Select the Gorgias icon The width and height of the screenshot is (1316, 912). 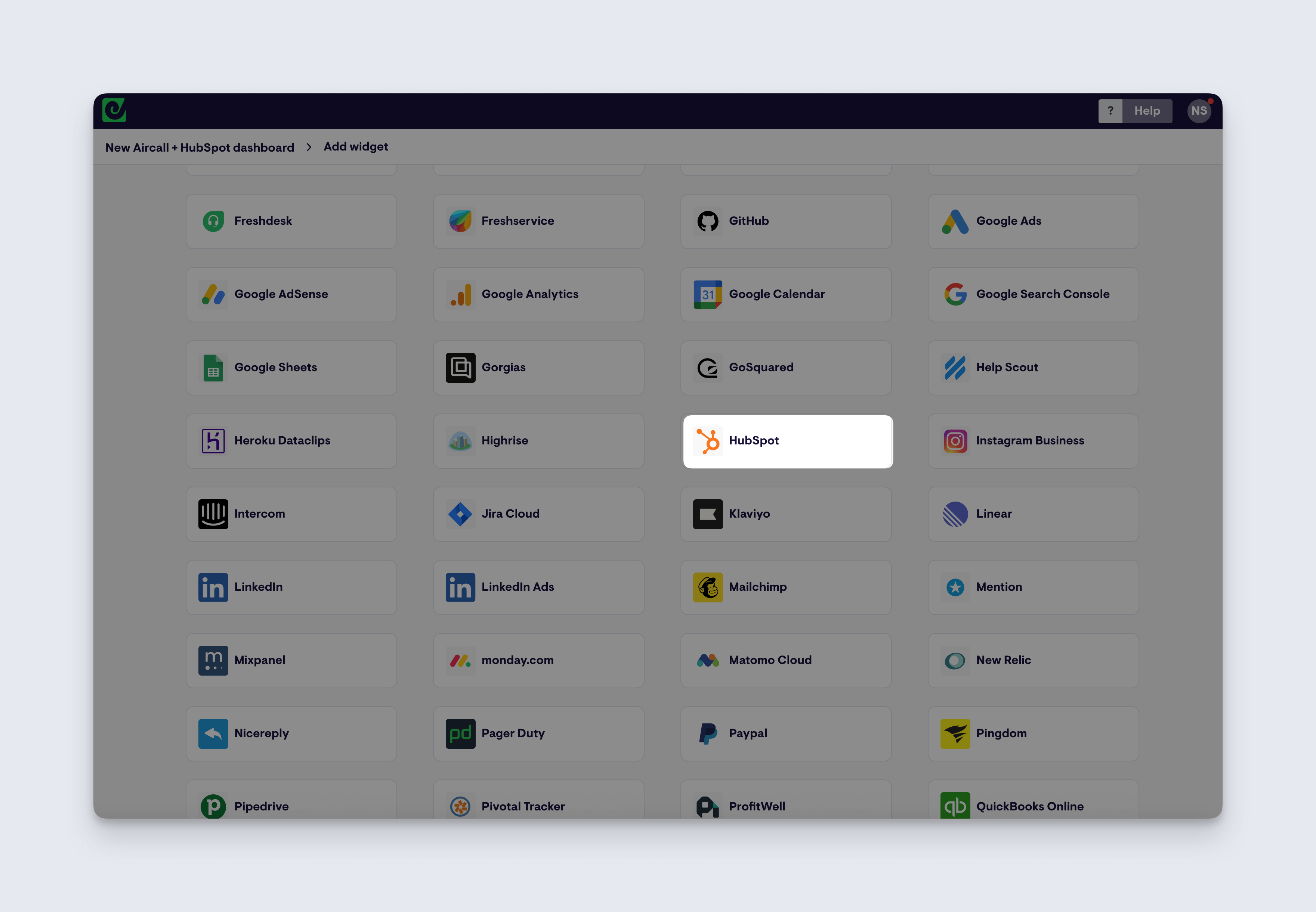click(460, 367)
